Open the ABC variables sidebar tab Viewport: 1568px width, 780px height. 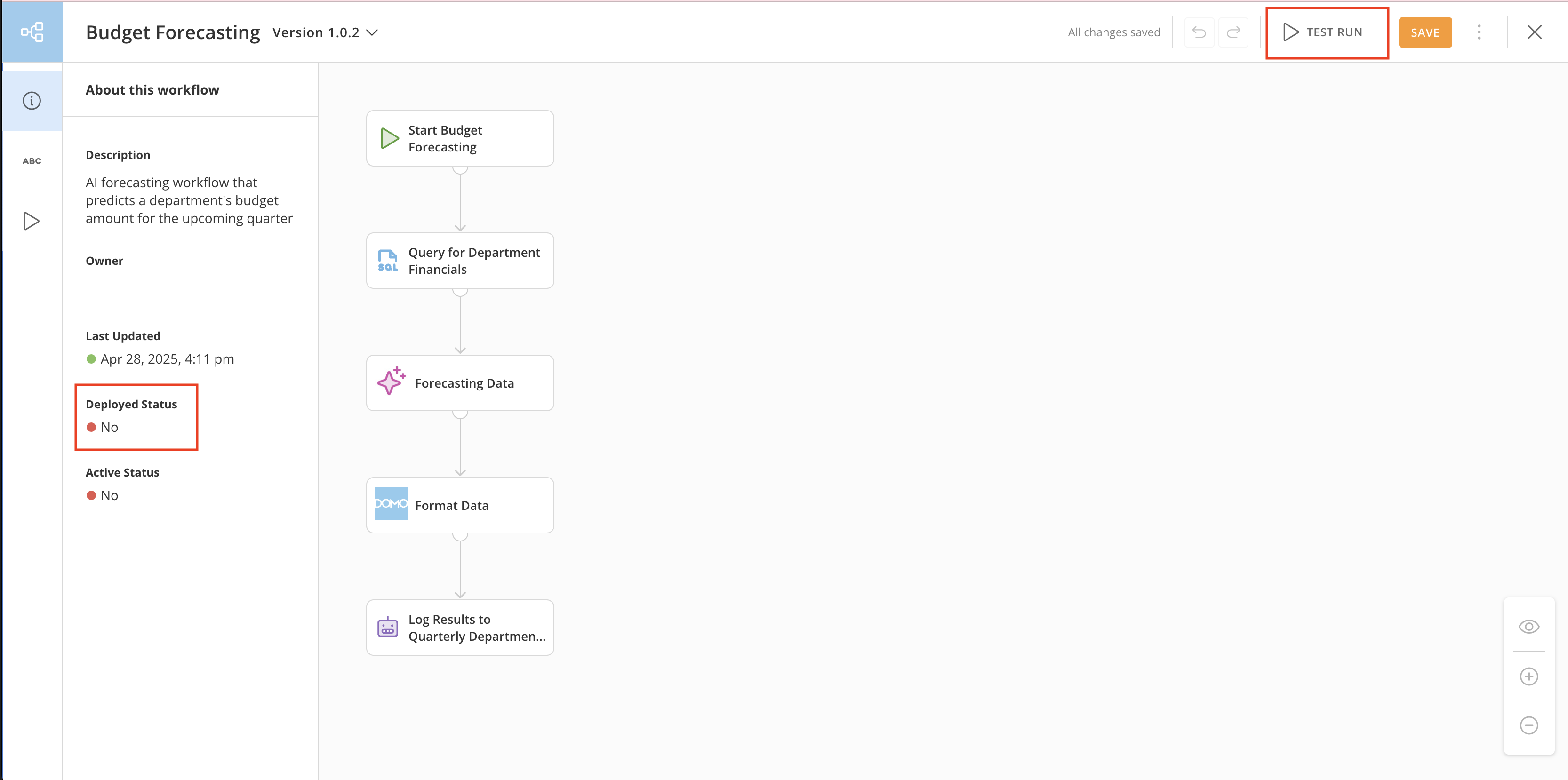pyautogui.click(x=32, y=160)
